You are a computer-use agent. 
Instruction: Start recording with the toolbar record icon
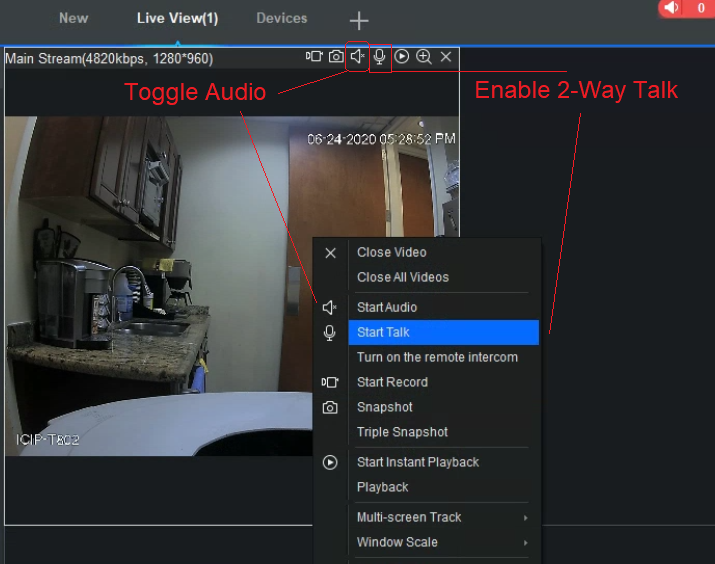(314, 57)
